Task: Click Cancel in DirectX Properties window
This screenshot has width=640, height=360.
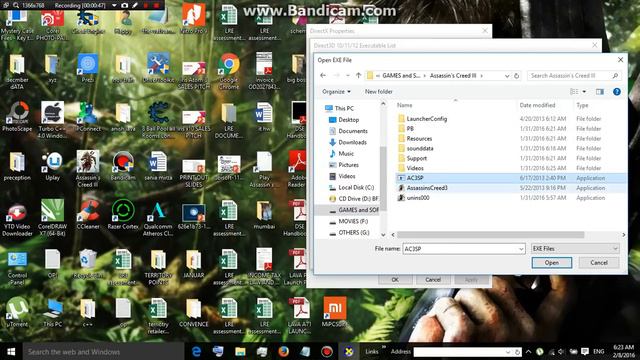Action: (x=433, y=280)
